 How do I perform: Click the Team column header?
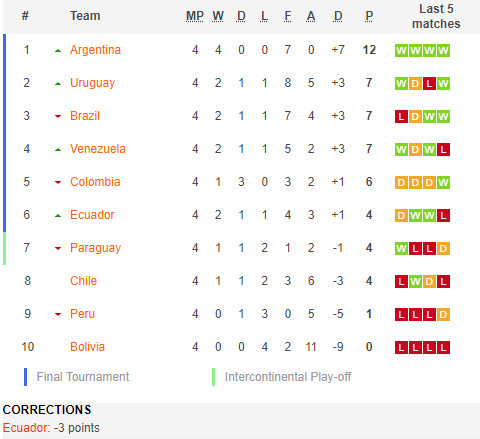[x=85, y=16]
